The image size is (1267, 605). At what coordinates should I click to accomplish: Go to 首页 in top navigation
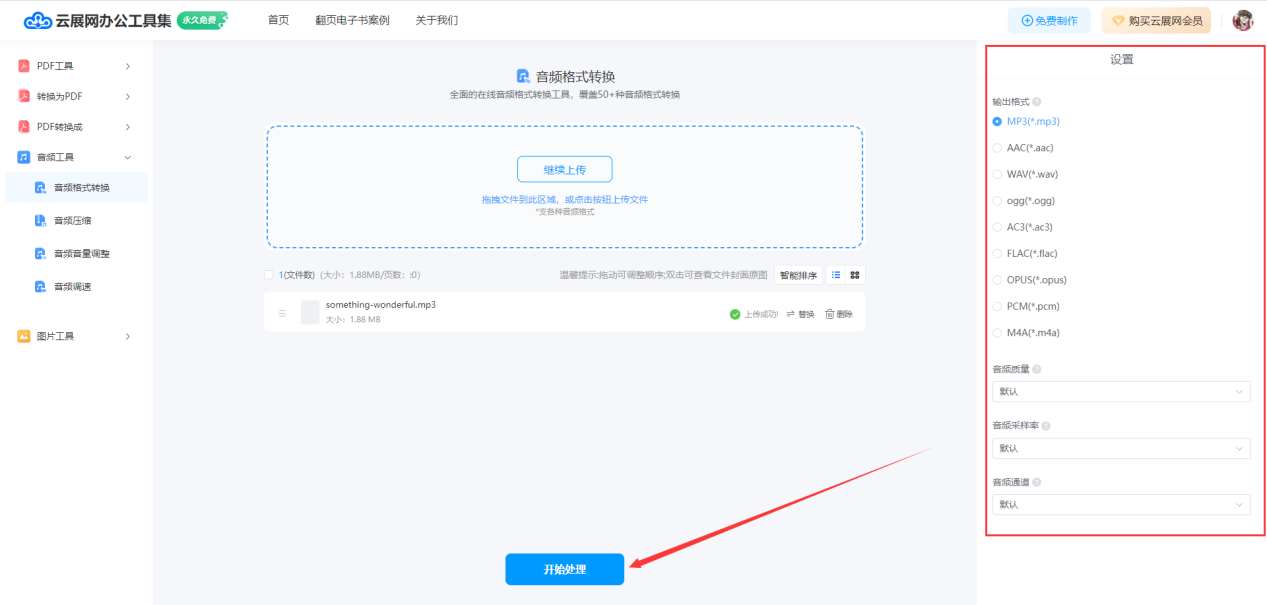click(x=278, y=20)
